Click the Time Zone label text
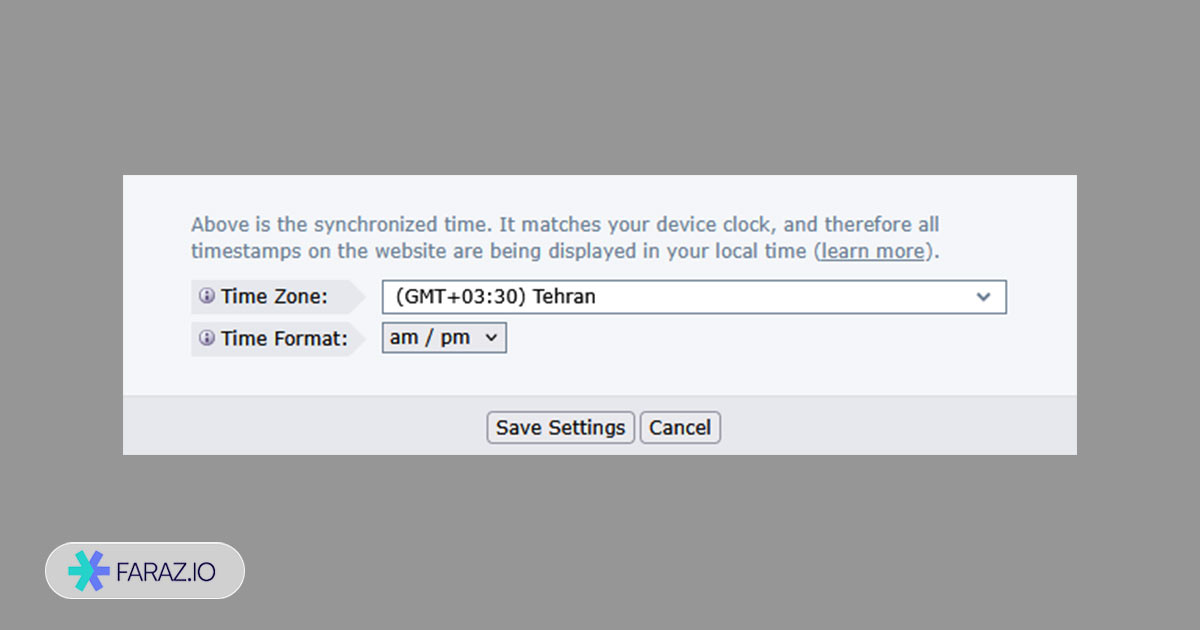 (x=274, y=297)
